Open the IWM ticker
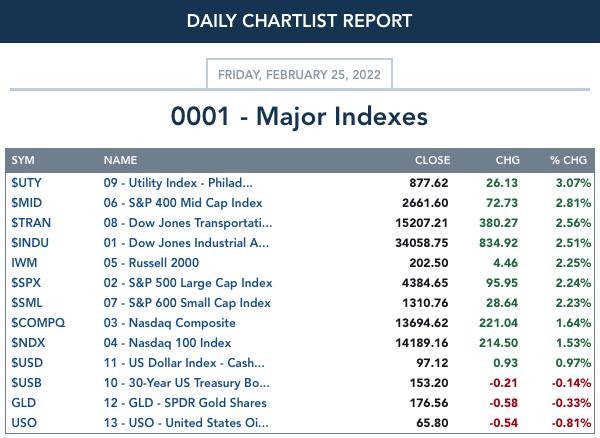This screenshot has height=438, width=600. [x=24, y=263]
